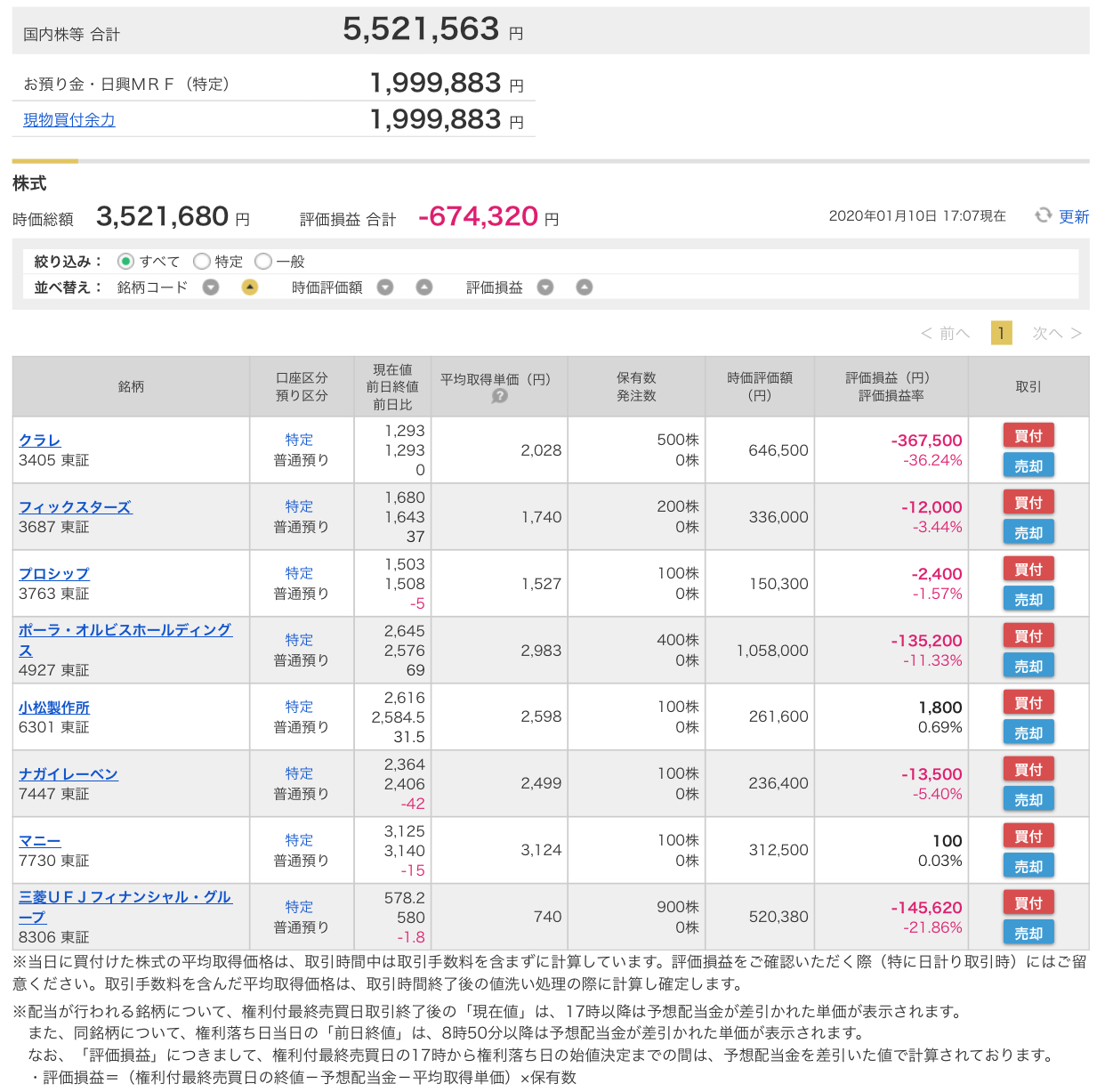This screenshot has width=1105, height=1092.
Task: Click 特定 account type in クラレ row
Action: coord(300,440)
